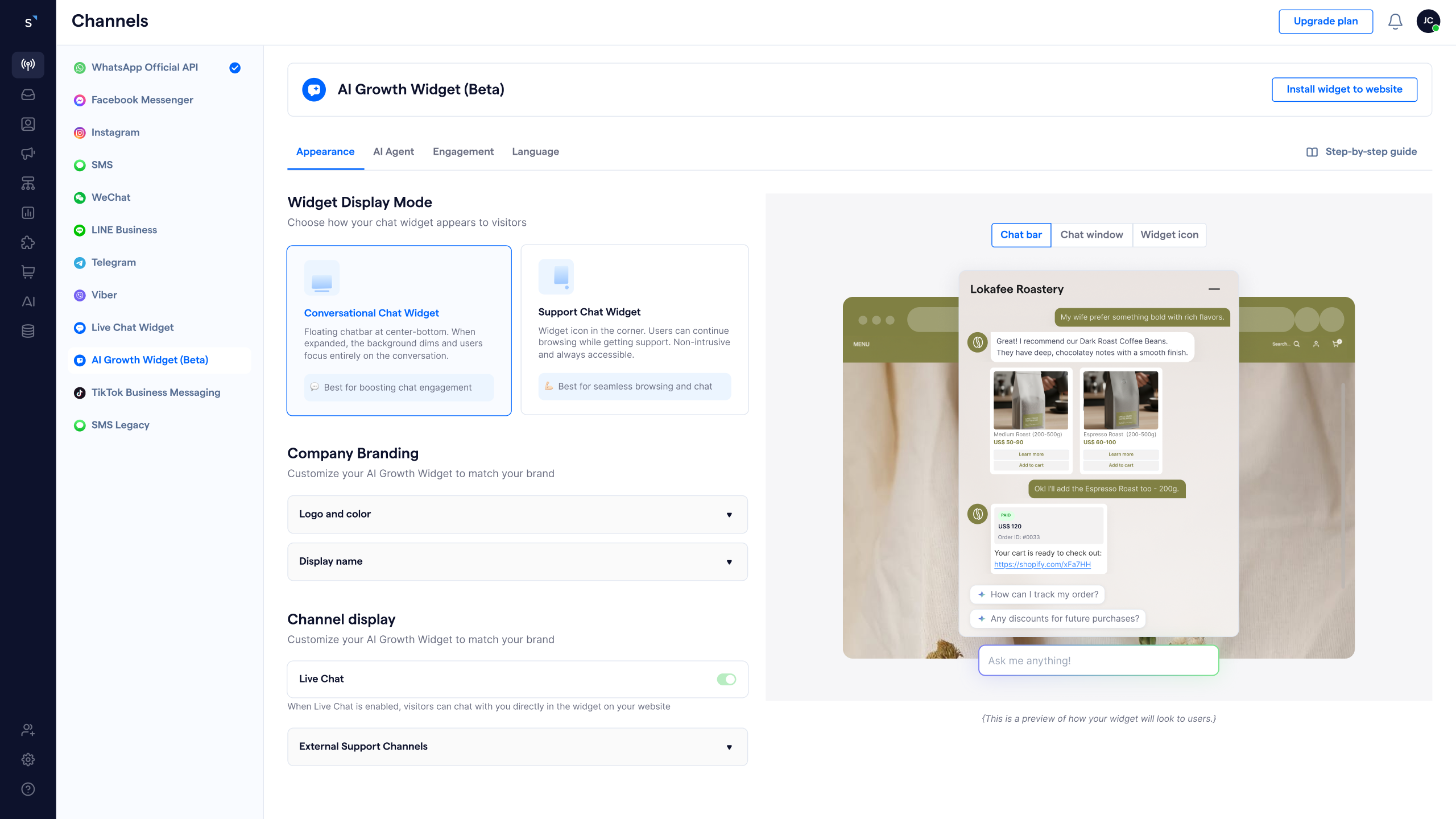The height and width of the screenshot is (819, 1456).
Task: Click the Ask me anything input field
Action: 1098,661
